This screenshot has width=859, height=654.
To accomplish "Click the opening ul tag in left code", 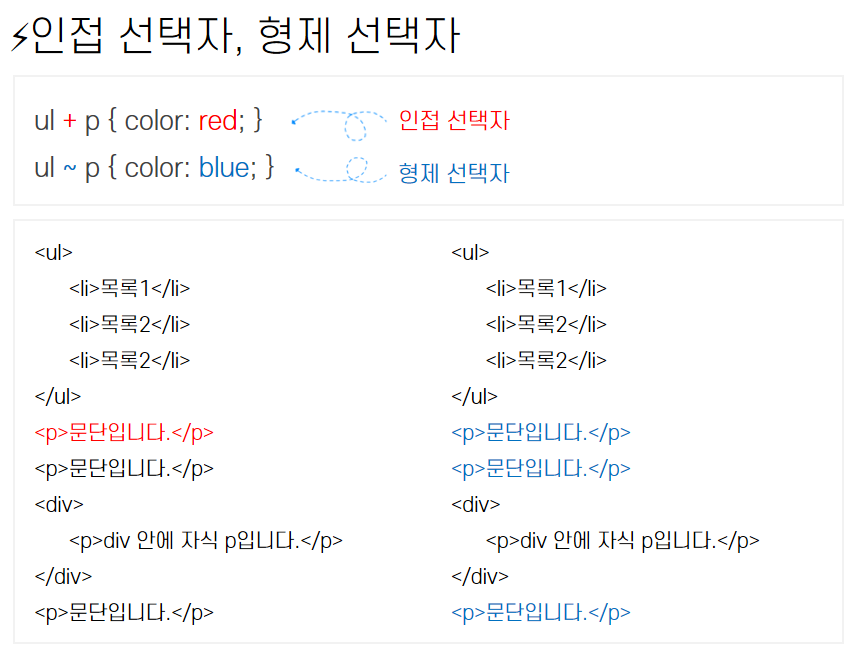I will (x=54, y=253).
